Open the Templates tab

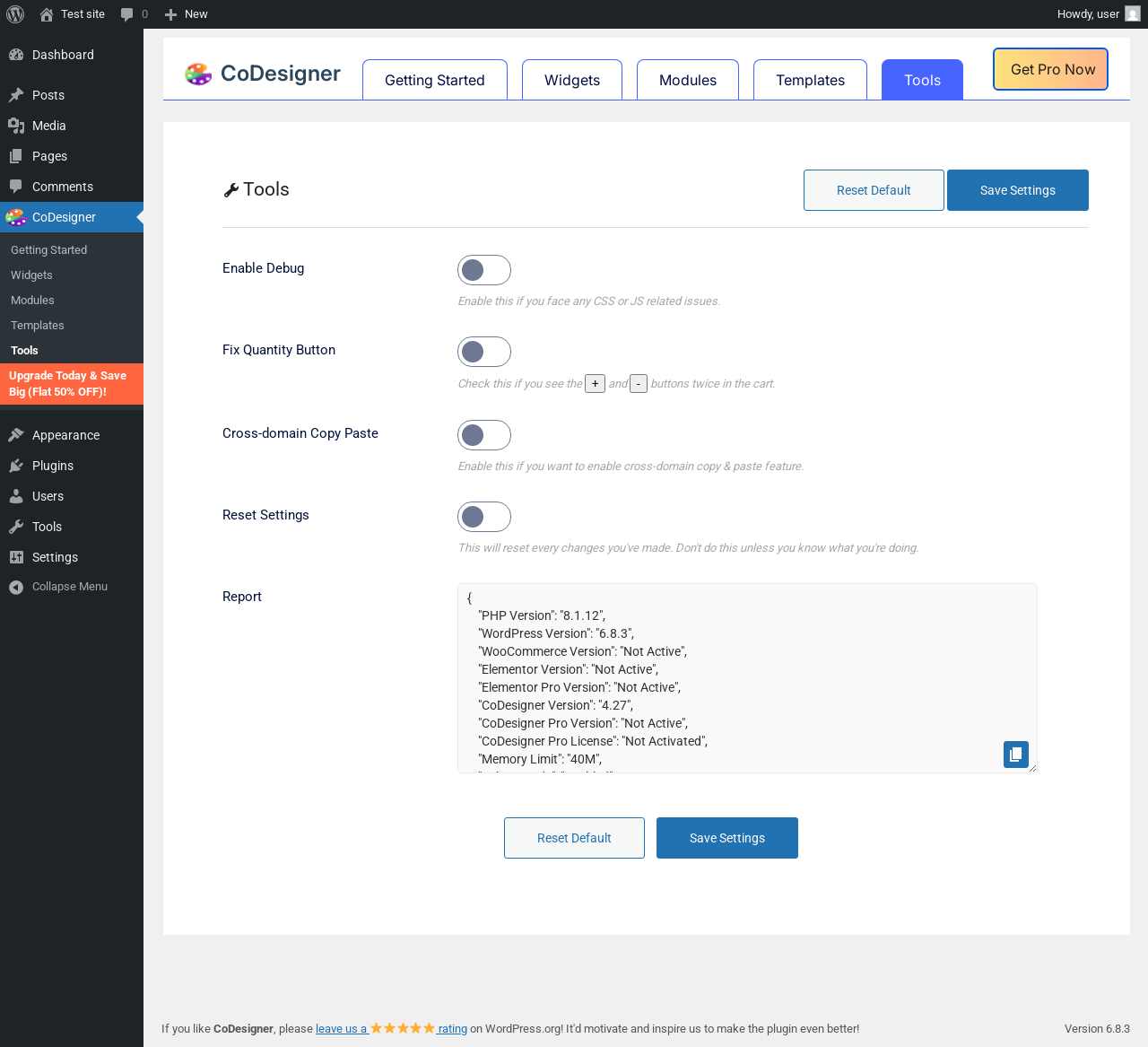[811, 80]
